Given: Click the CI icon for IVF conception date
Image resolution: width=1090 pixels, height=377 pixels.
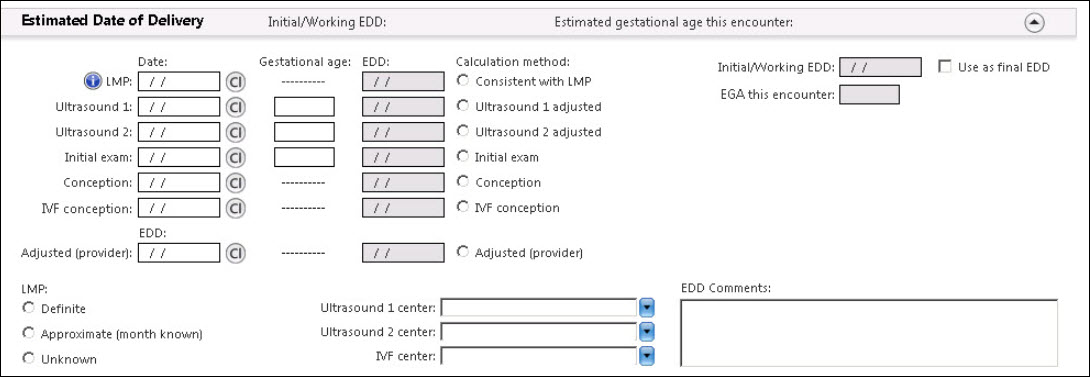Looking at the screenshot, I should [x=236, y=207].
